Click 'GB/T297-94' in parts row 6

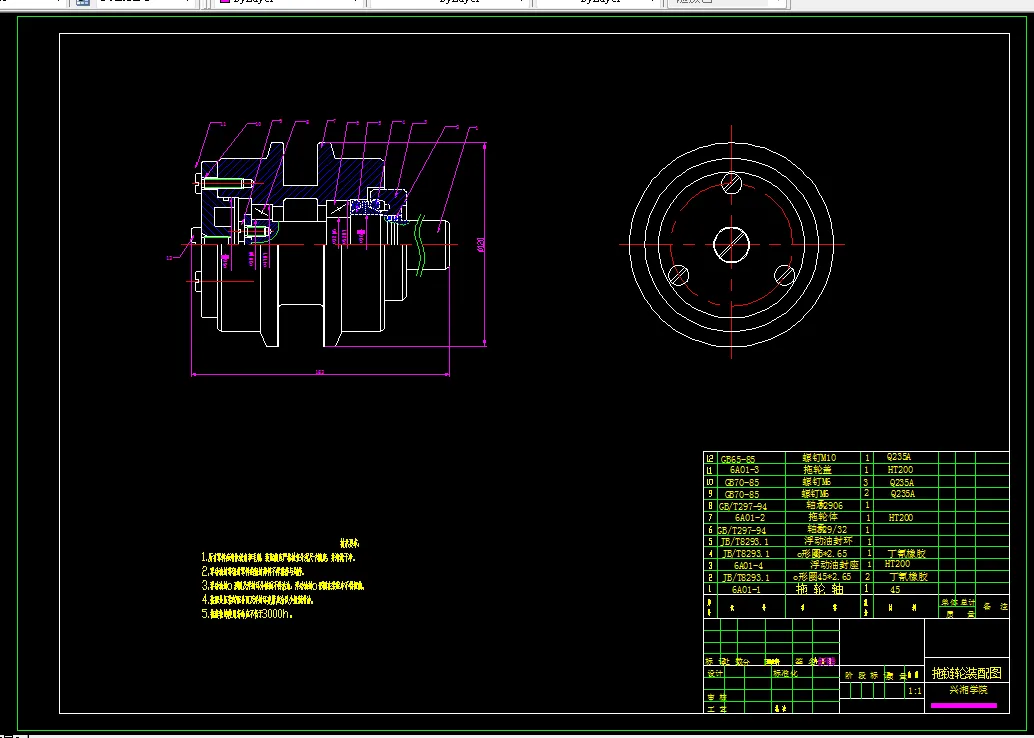tap(741, 530)
